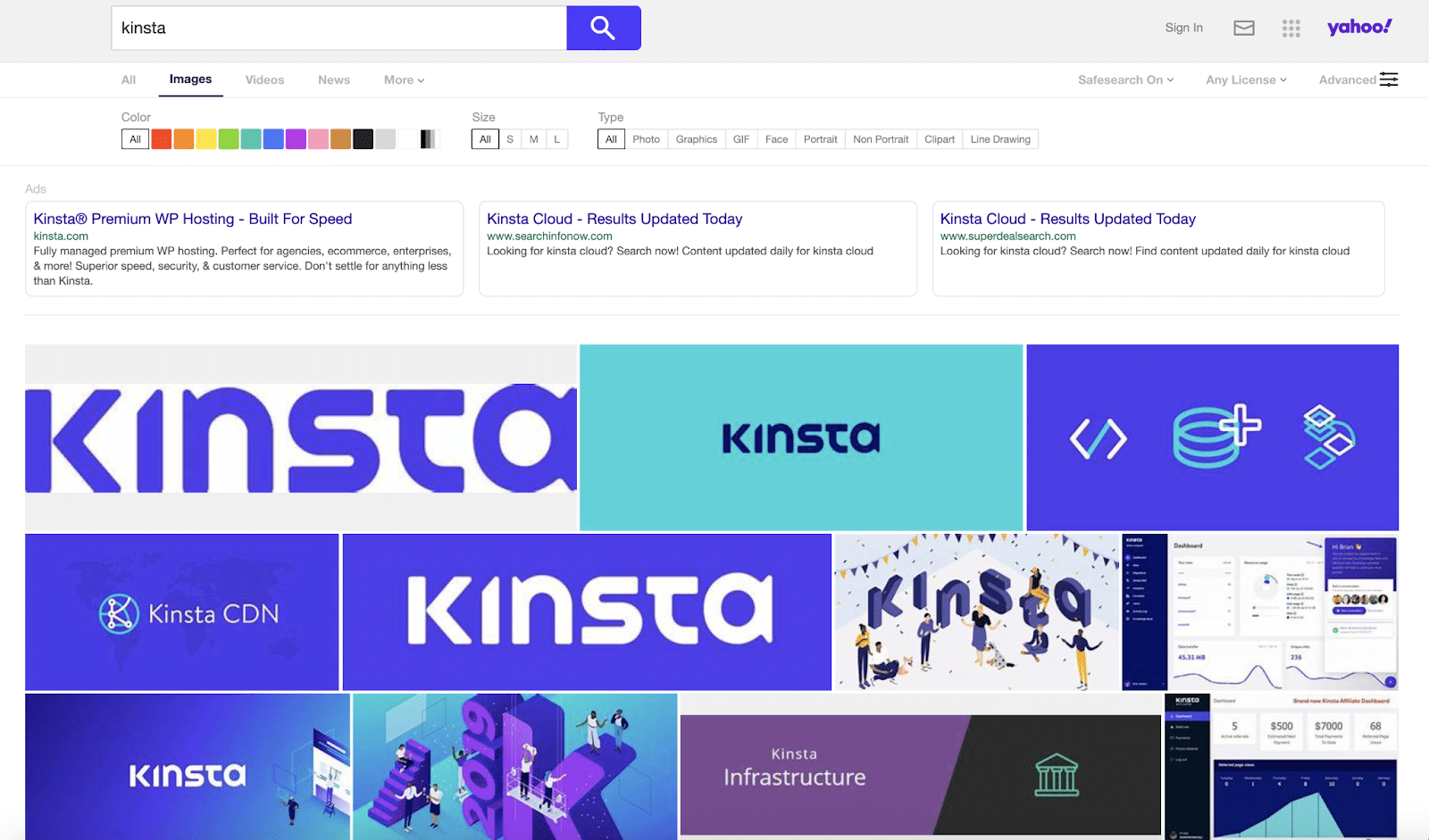This screenshot has width=1429, height=840.
Task: Open the Kinsta CDN image result
Action: 182,612
